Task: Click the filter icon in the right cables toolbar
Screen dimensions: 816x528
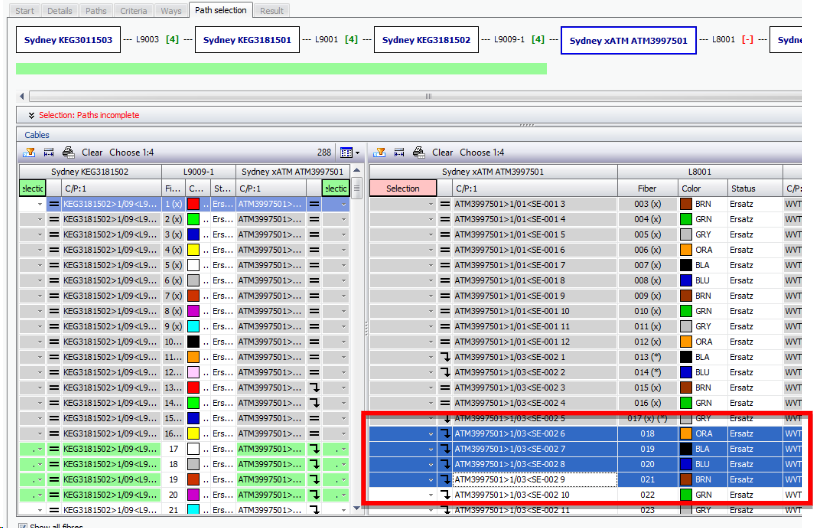Action: coord(379,152)
